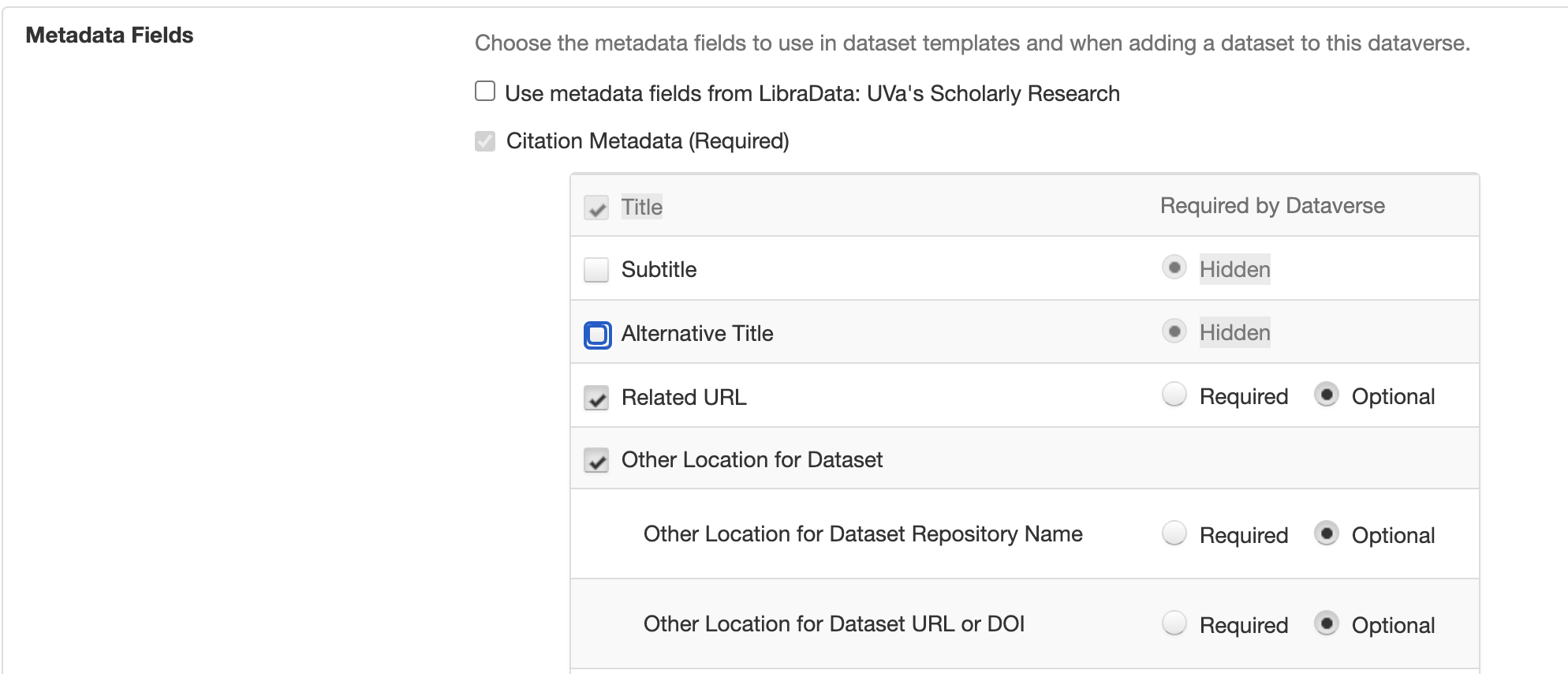Check the Subtitle field checkbox

pos(596,270)
